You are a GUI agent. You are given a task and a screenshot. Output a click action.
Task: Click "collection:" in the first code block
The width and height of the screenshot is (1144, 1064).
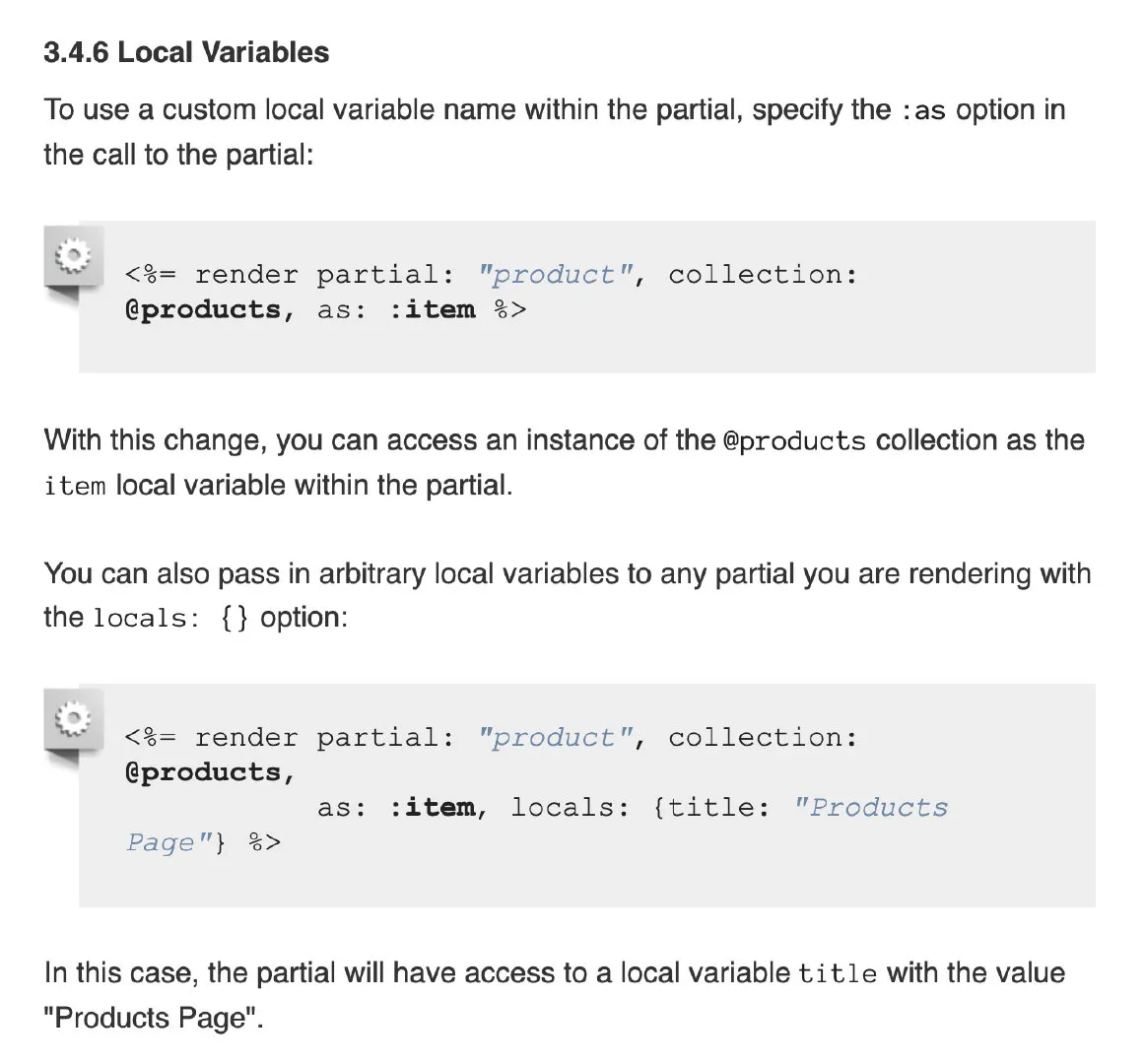764,275
